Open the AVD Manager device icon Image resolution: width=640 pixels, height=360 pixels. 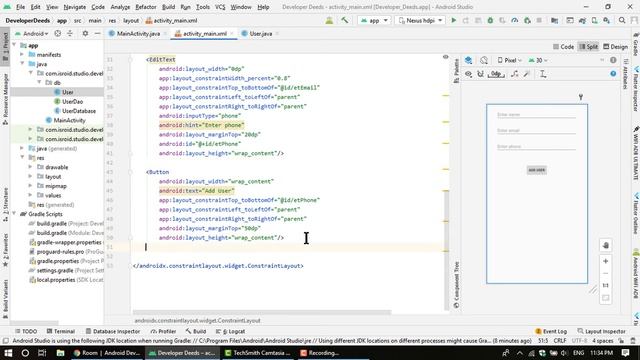(595, 20)
